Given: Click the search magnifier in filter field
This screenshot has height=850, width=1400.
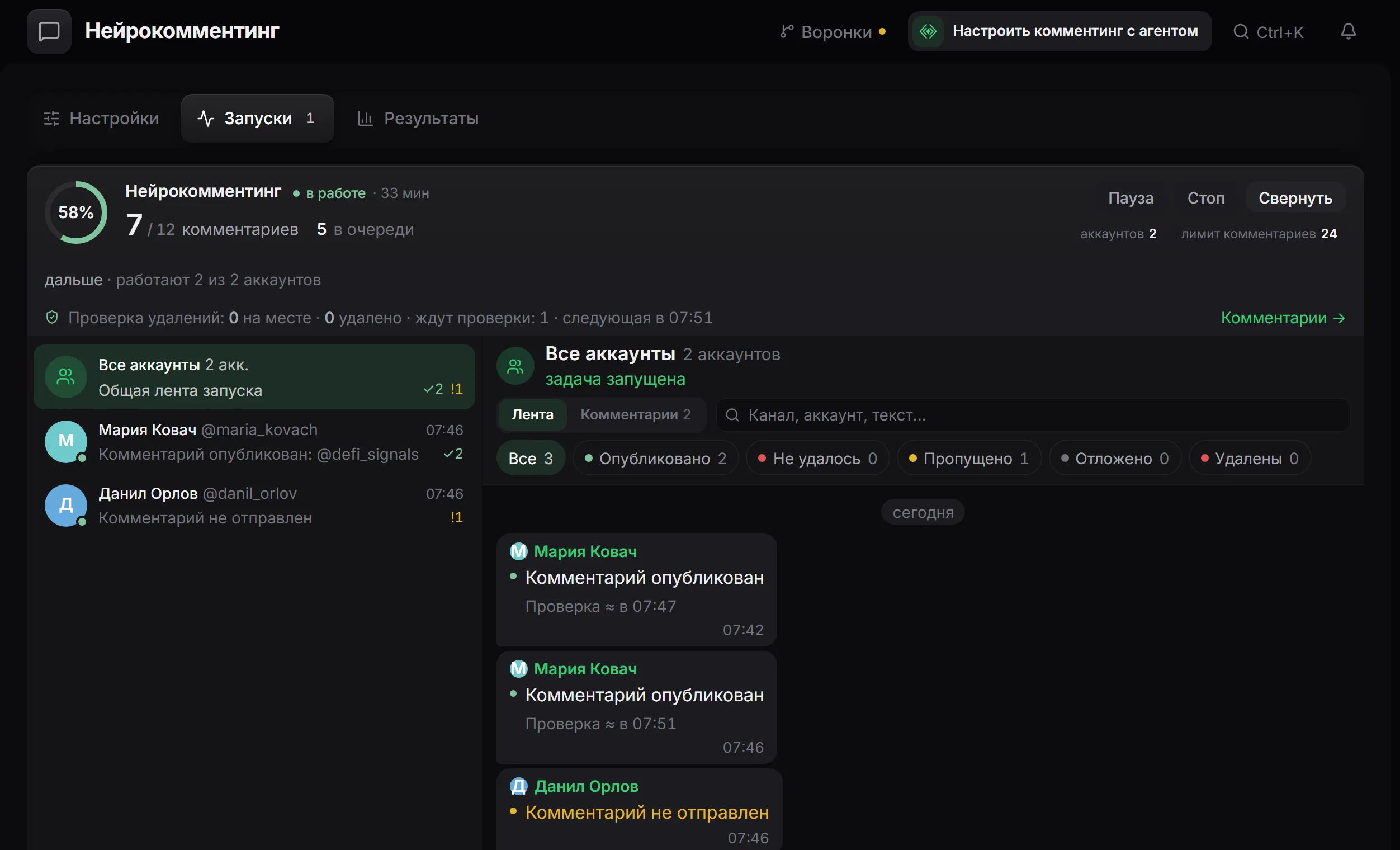Looking at the screenshot, I should click(732, 415).
